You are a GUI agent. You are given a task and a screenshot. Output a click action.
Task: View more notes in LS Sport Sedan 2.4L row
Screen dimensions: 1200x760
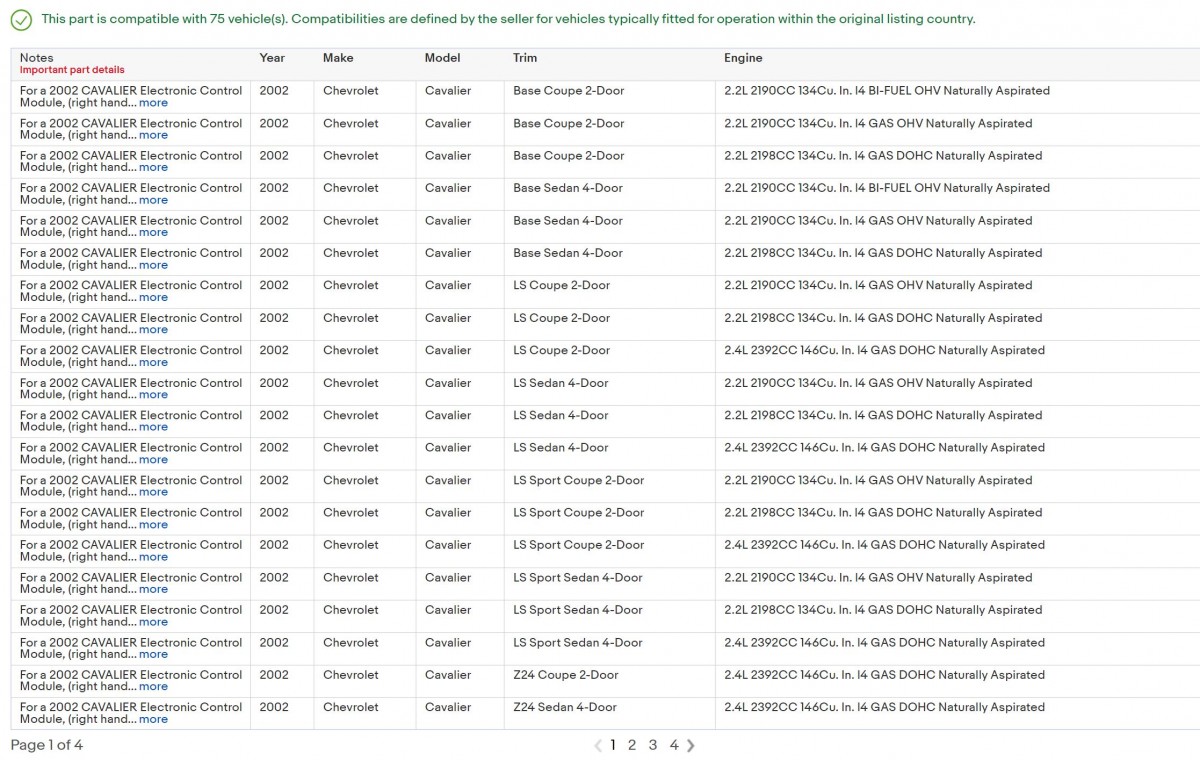pyautogui.click(x=153, y=654)
